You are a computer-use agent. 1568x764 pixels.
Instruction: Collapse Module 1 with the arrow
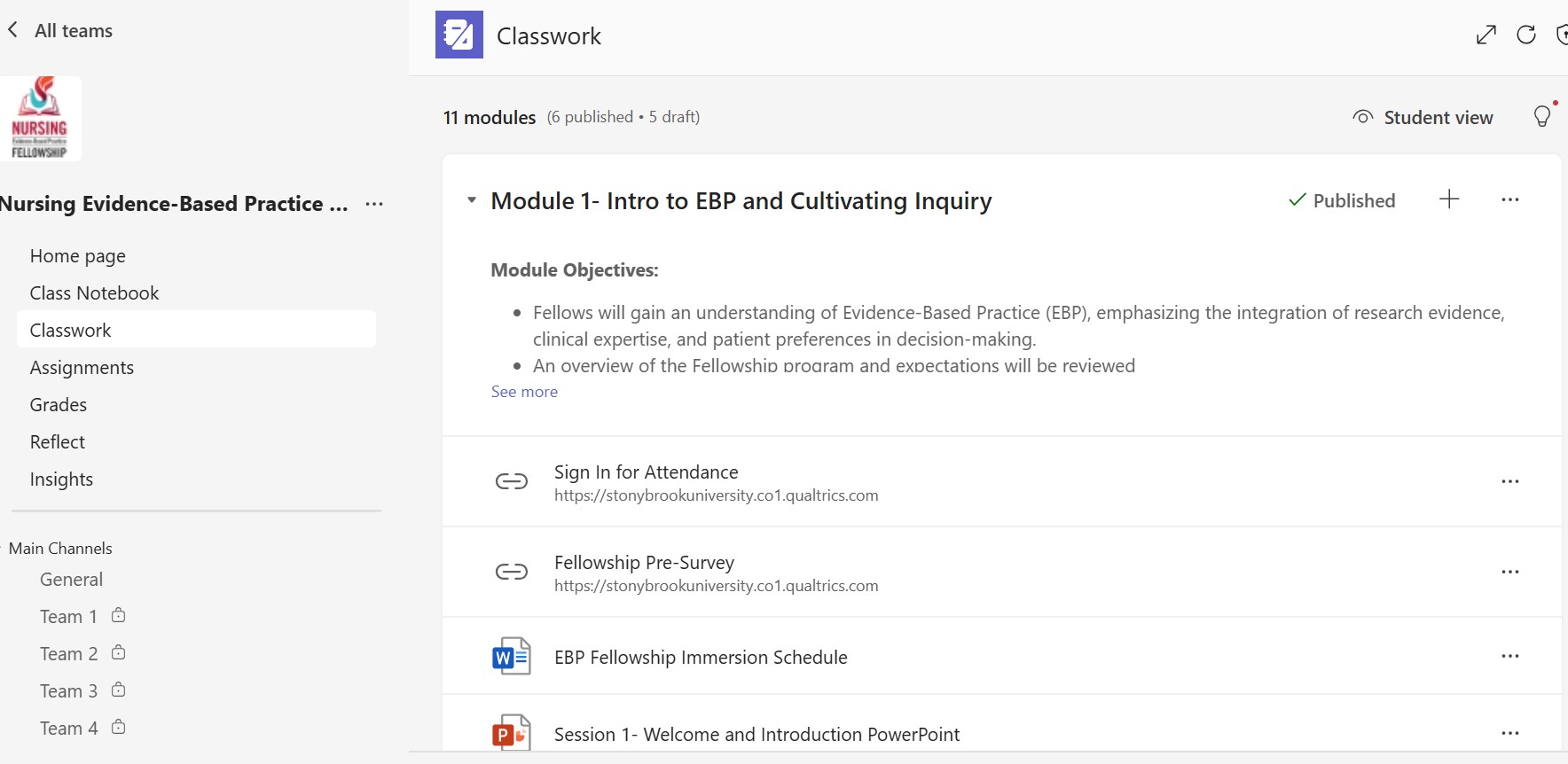472,200
